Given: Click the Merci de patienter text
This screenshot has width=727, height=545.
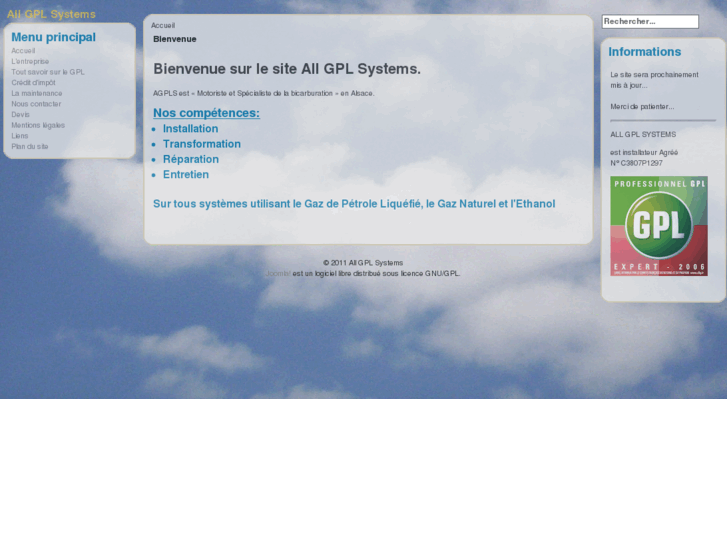Looking at the screenshot, I should [x=642, y=107].
